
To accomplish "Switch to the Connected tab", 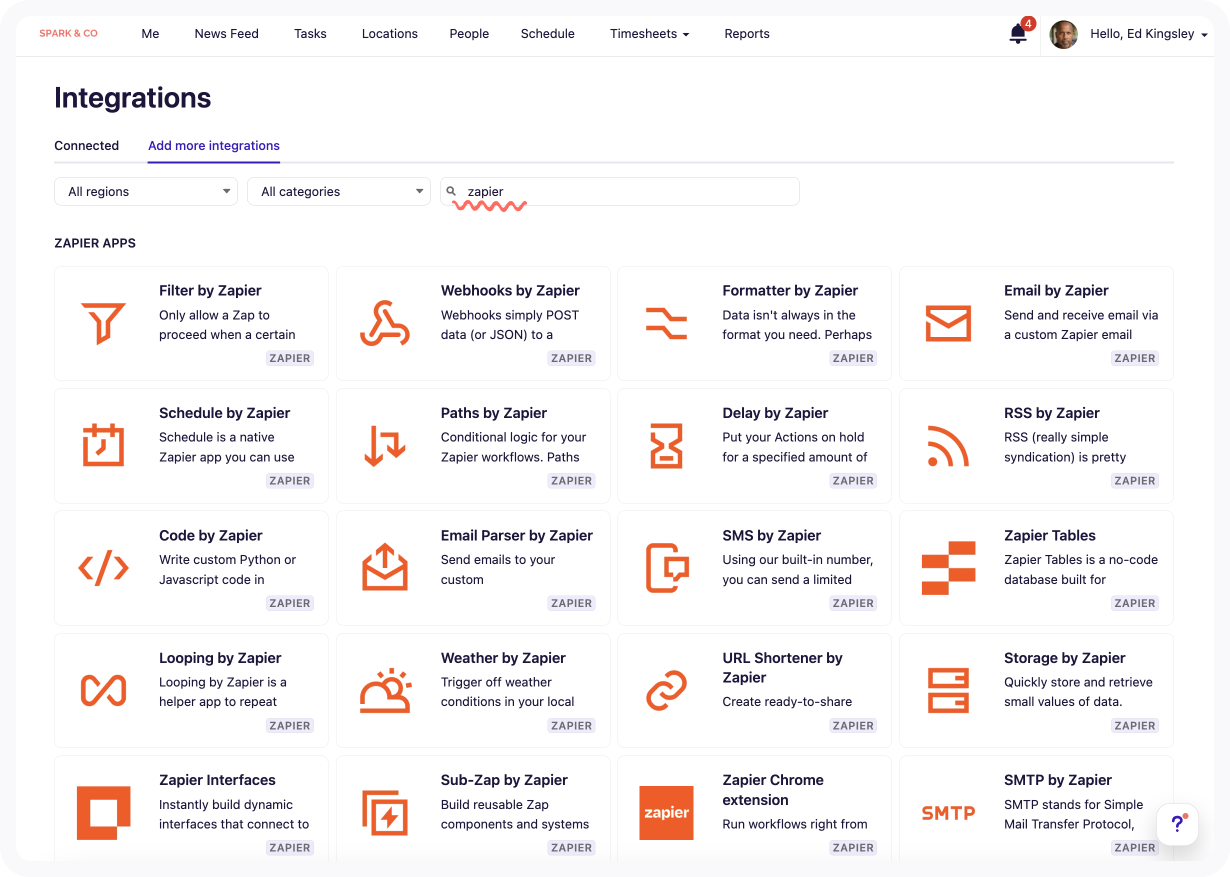I will tap(86, 146).
